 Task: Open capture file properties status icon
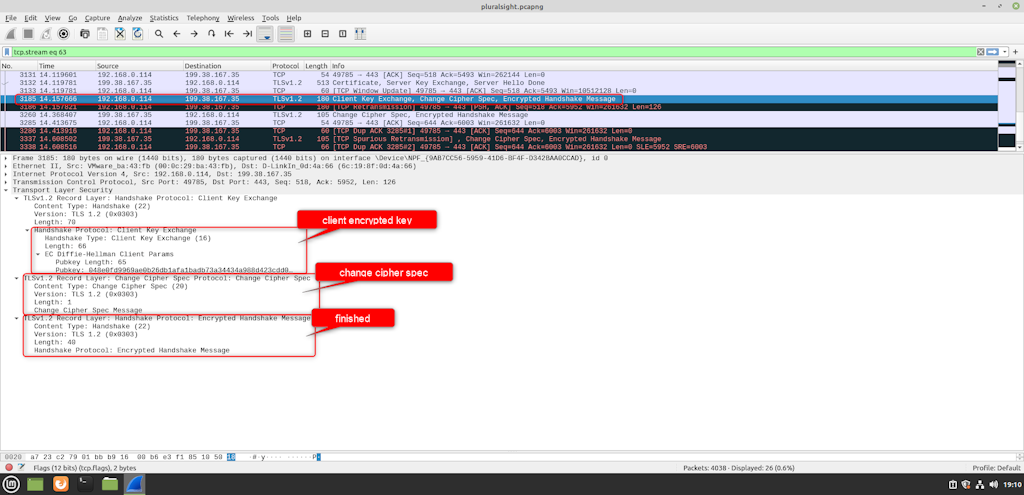22,468
